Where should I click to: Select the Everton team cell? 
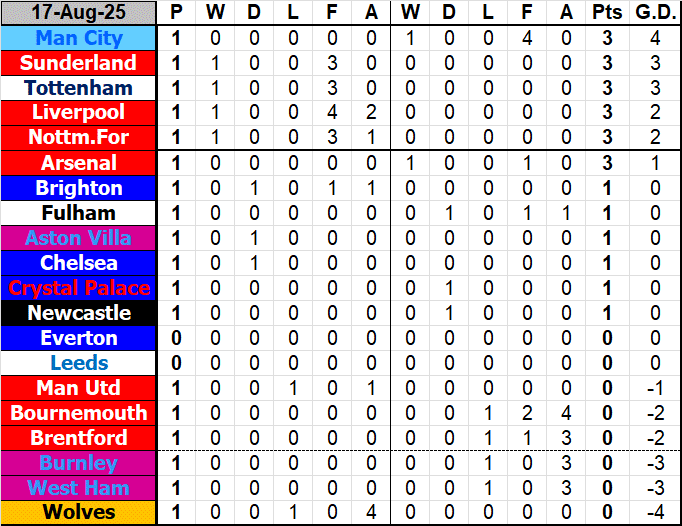(x=79, y=338)
